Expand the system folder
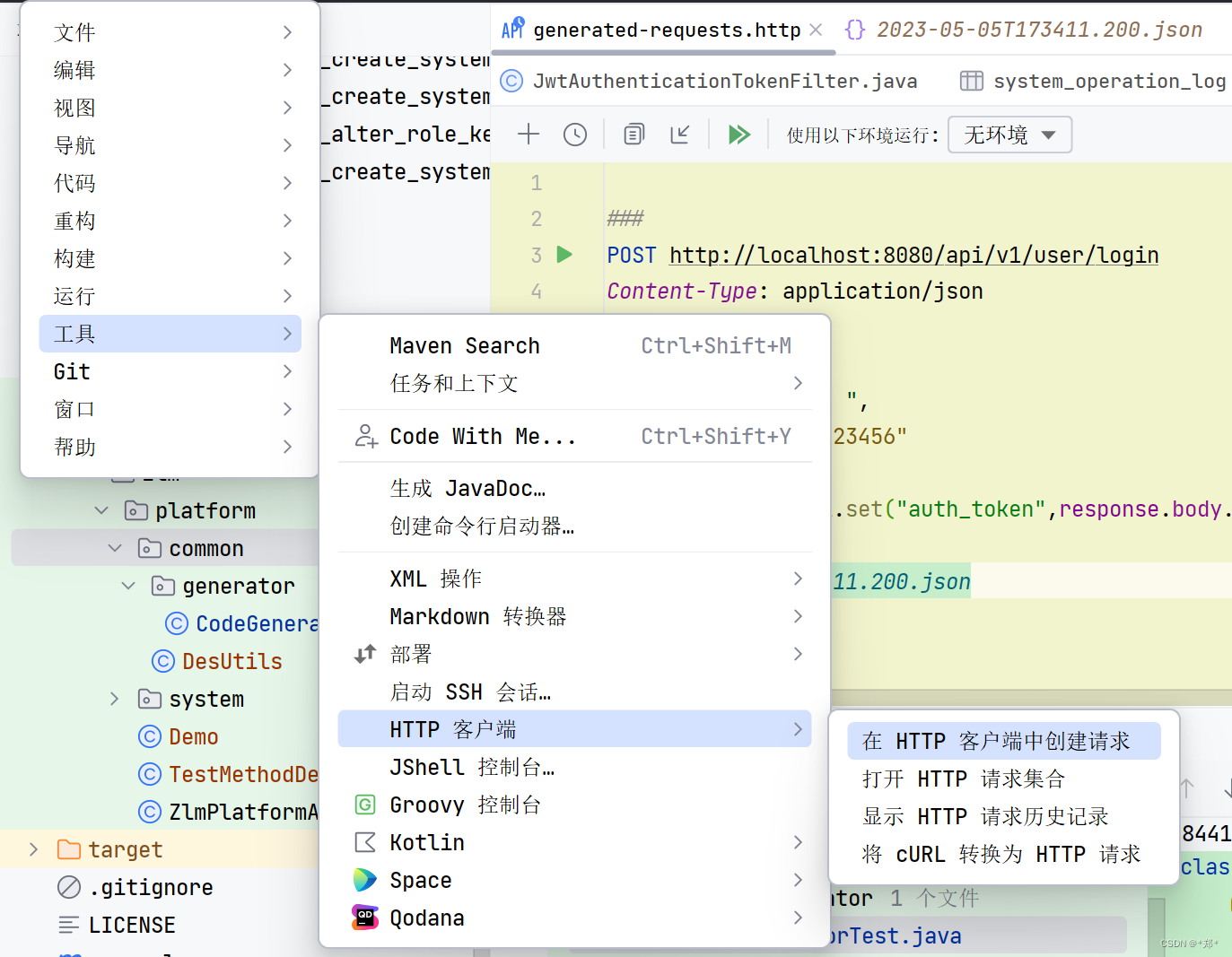This screenshot has height=957, width=1232. pyautogui.click(x=114, y=699)
